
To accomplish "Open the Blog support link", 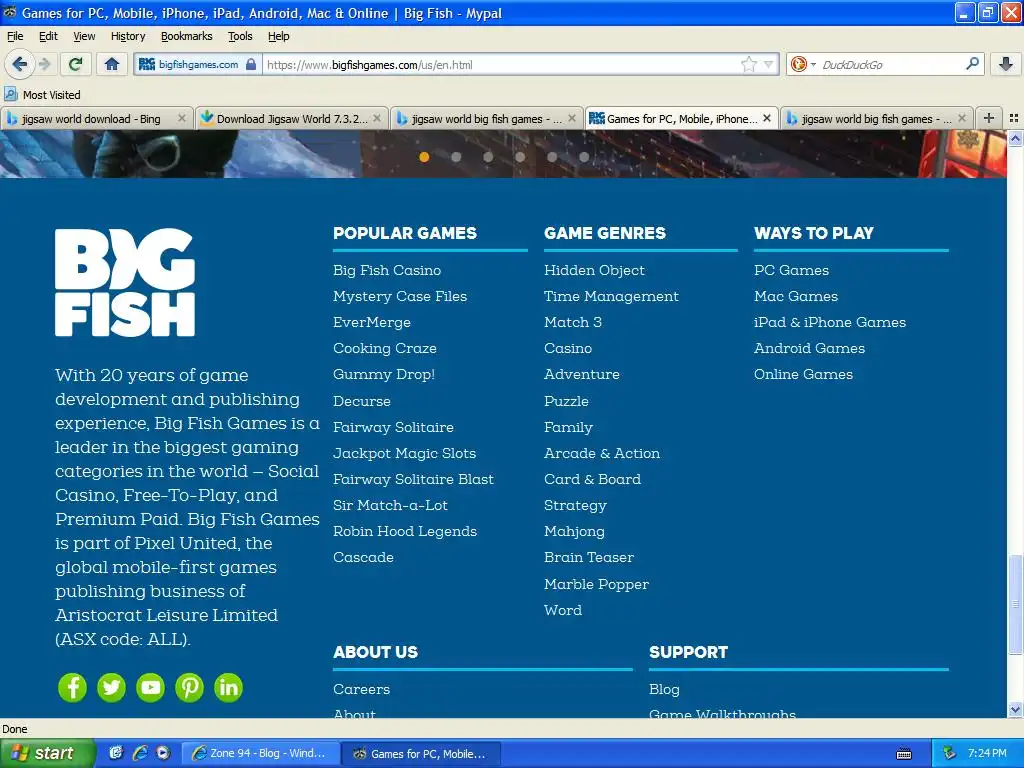I will click(x=664, y=689).
